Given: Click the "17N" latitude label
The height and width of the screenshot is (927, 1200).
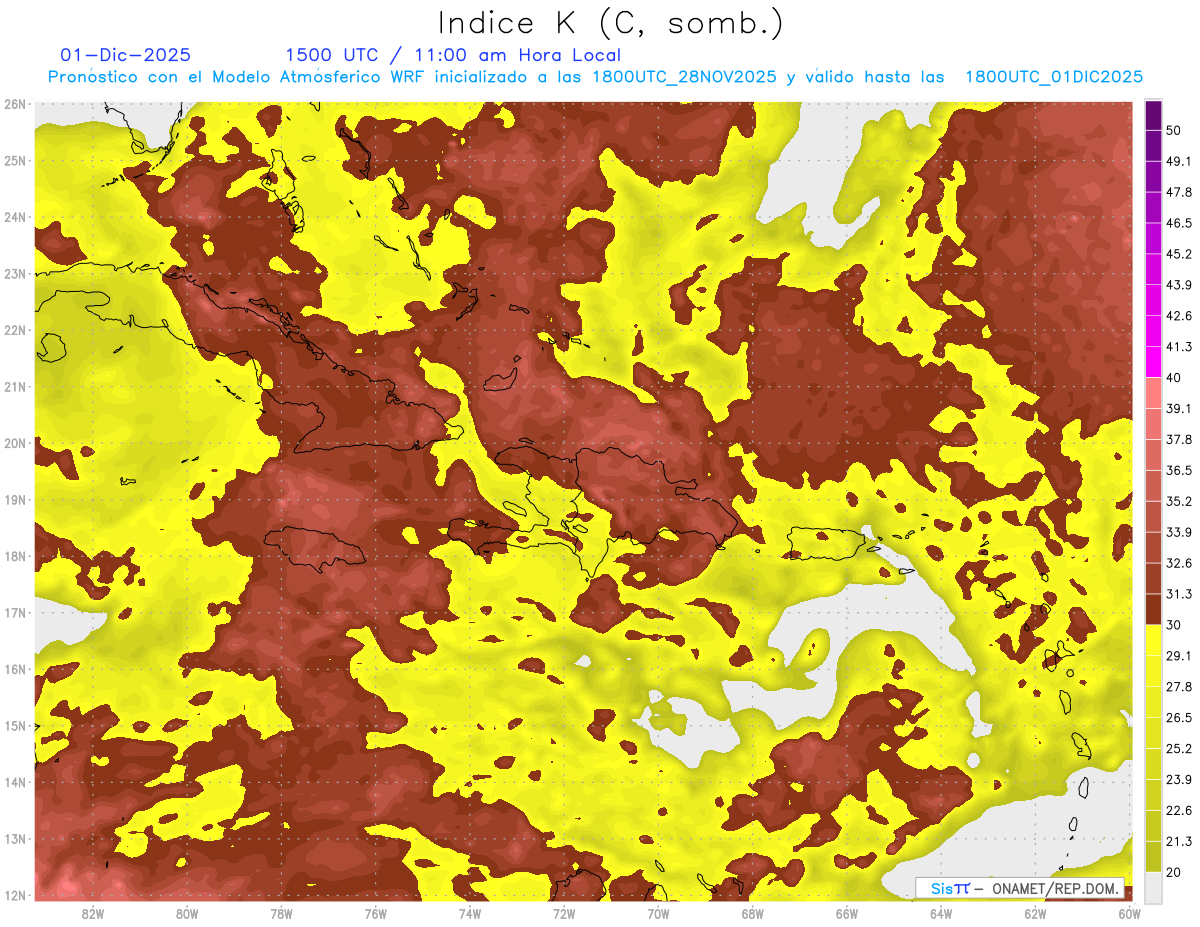Looking at the screenshot, I should (15, 612).
